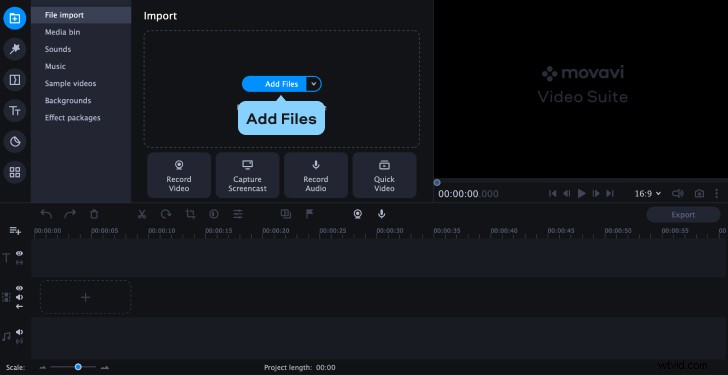The width and height of the screenshot is (728, 375).
Task: Open the Color adjustment icon
Action: click(214, 214)
